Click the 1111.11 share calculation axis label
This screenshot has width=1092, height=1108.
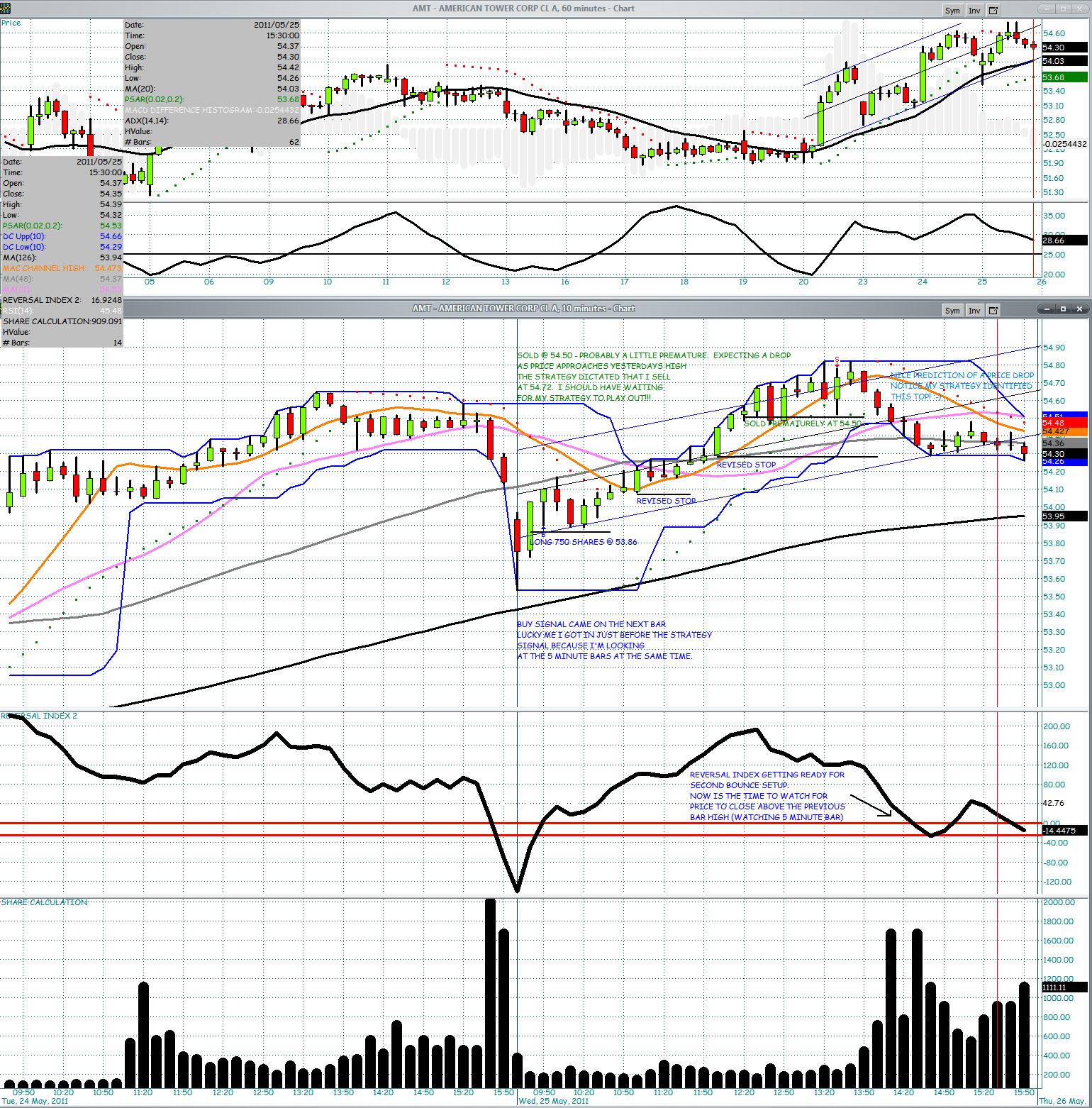pyautogui.click(x=1064, y=987)
